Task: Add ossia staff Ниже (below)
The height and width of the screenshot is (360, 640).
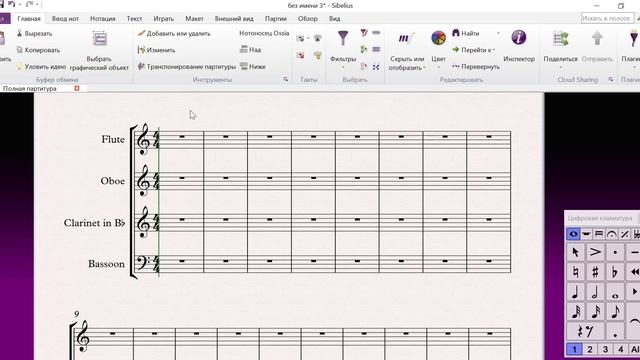Action: click(x=253, y=67)
